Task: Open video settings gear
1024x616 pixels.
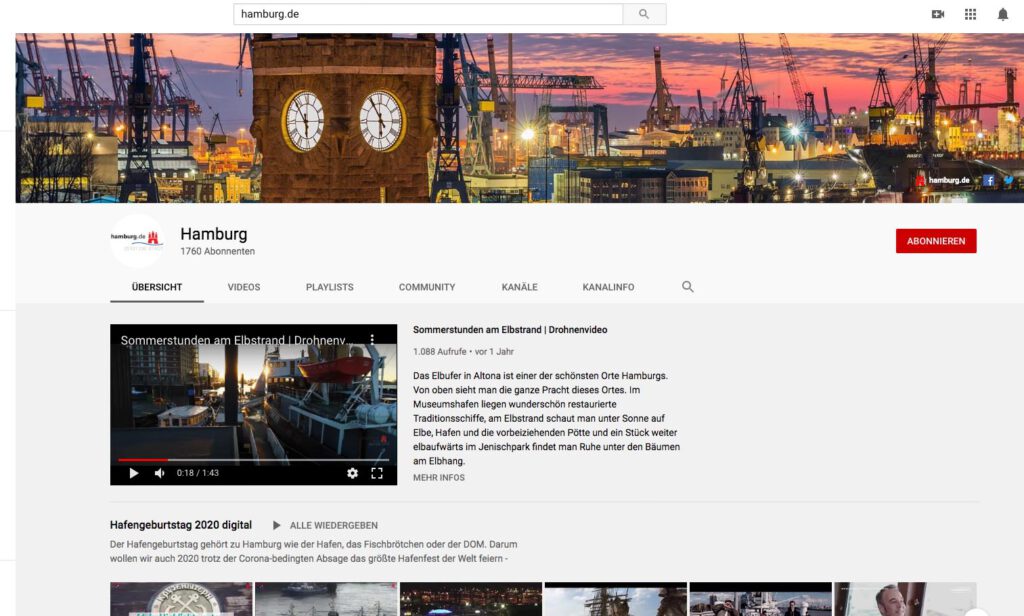Action: [352, 473]
